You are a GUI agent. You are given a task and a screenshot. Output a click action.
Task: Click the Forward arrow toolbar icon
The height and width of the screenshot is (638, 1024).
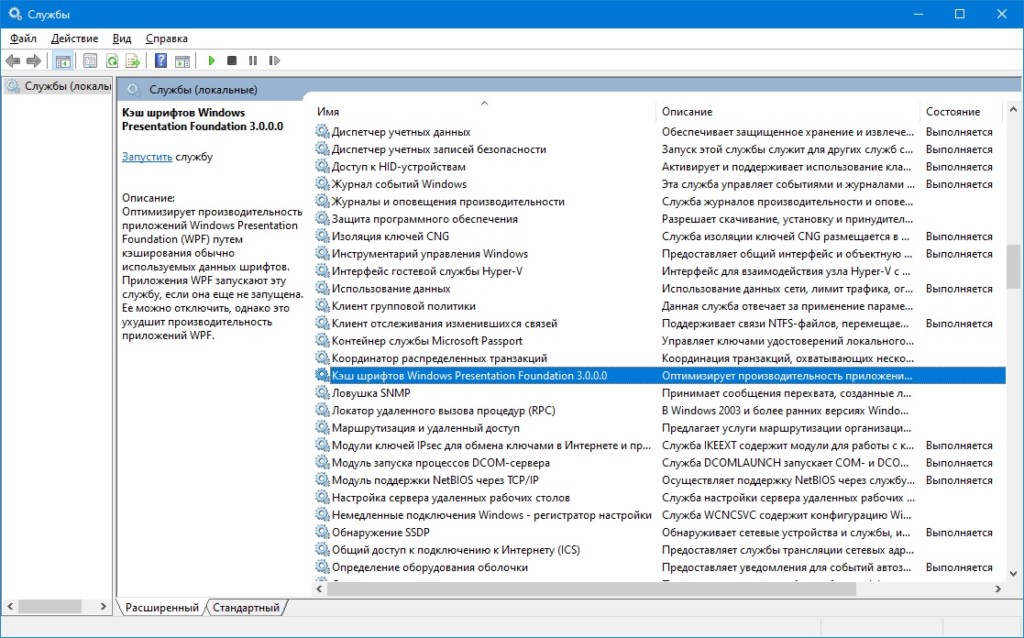point(34,61)
